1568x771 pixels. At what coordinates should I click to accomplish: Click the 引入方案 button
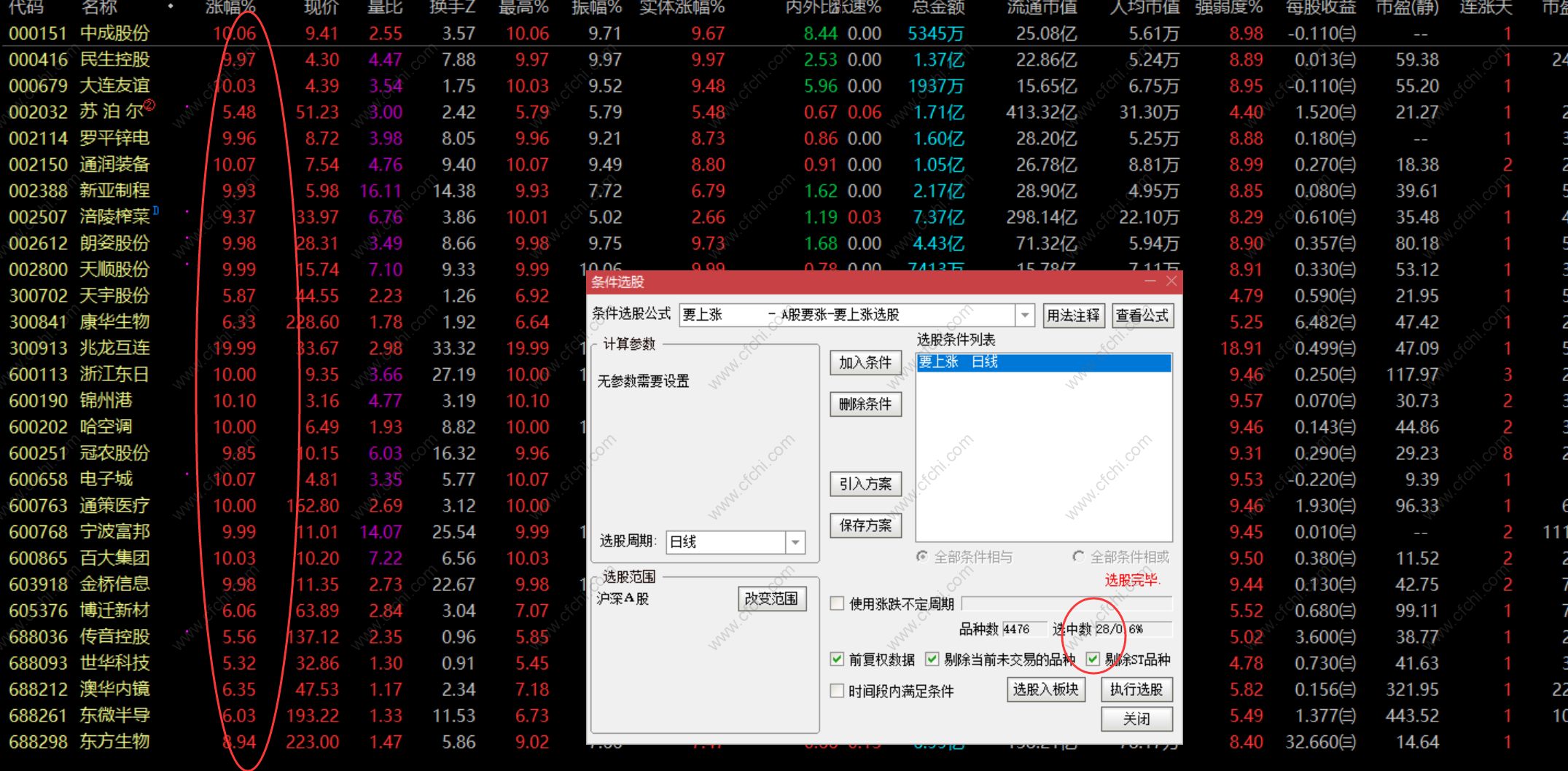[x=865, y=484]
